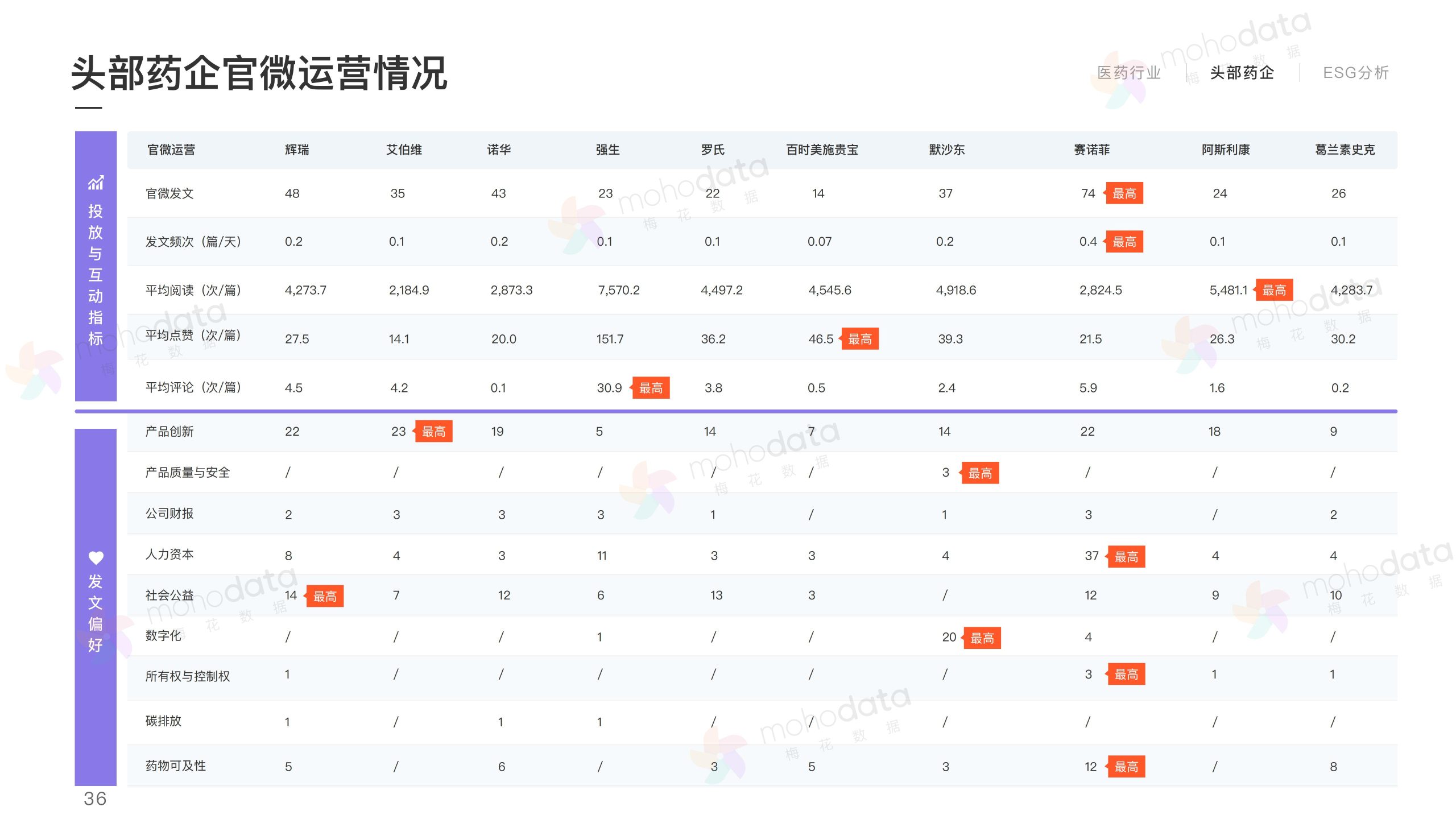This screenshot has height=819, width=1456.
Task: Select the 葛兰素史克 column header
Action: click(x=1345, y=150)
